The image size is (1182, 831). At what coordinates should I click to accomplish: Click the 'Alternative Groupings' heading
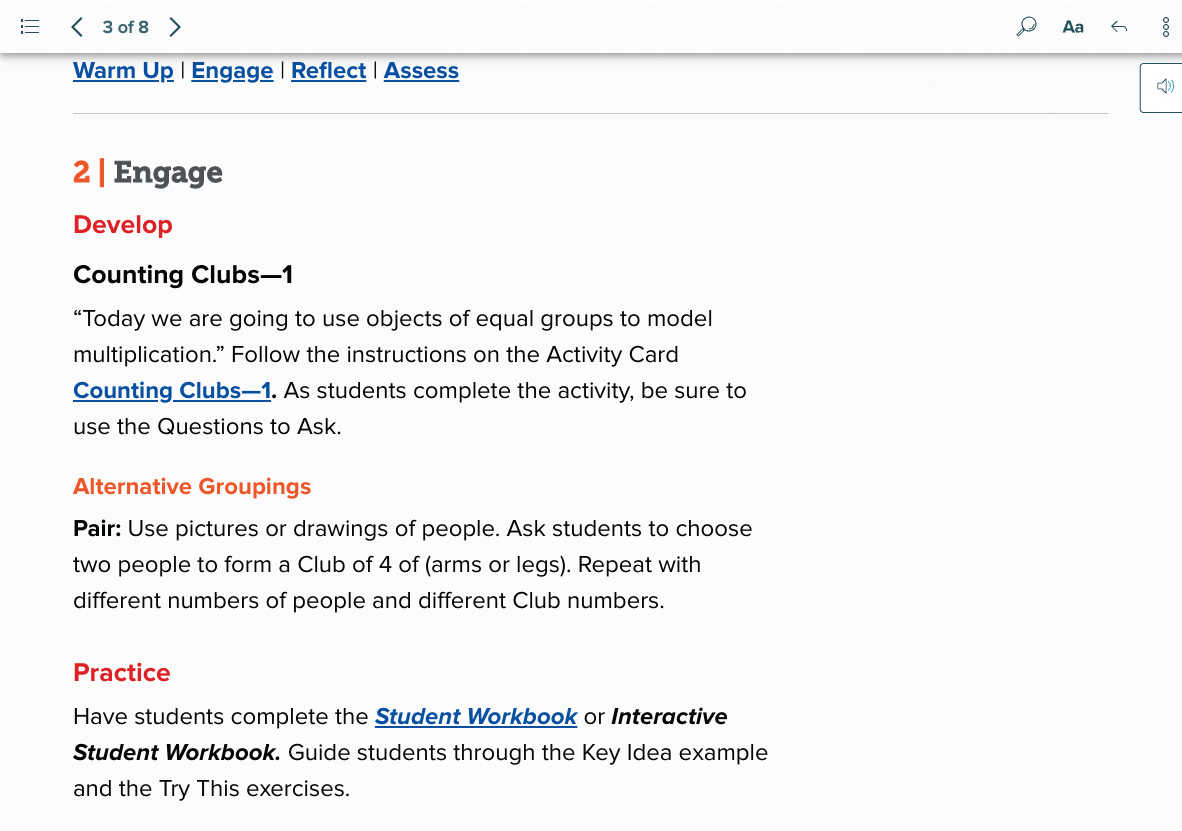[x=192, y=486]
